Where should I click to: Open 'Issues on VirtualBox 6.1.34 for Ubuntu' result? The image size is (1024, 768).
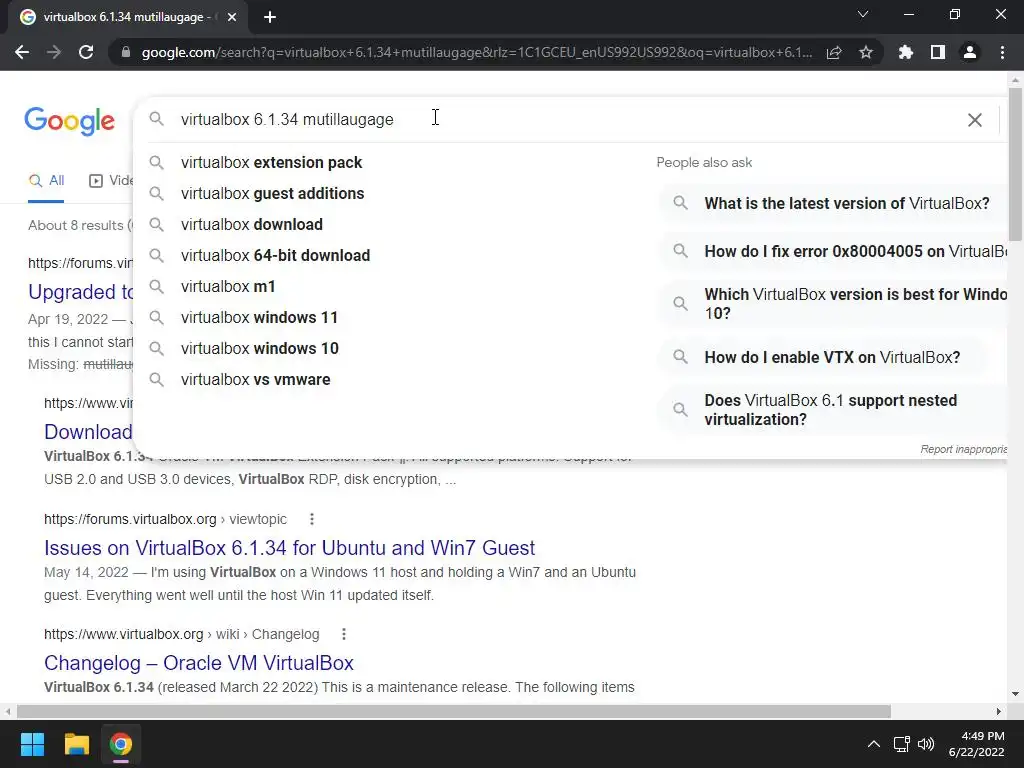point(289,547)
